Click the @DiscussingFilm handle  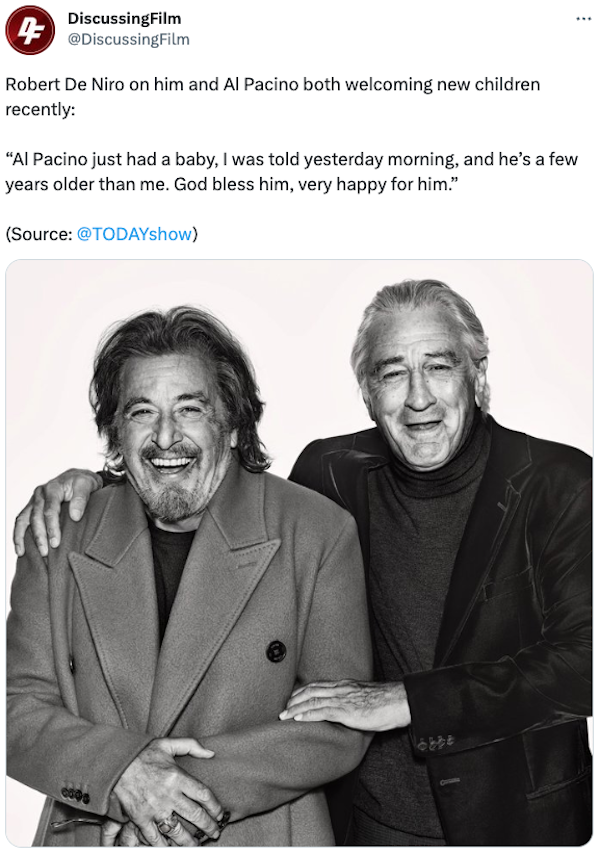click(x=128, y=39)
